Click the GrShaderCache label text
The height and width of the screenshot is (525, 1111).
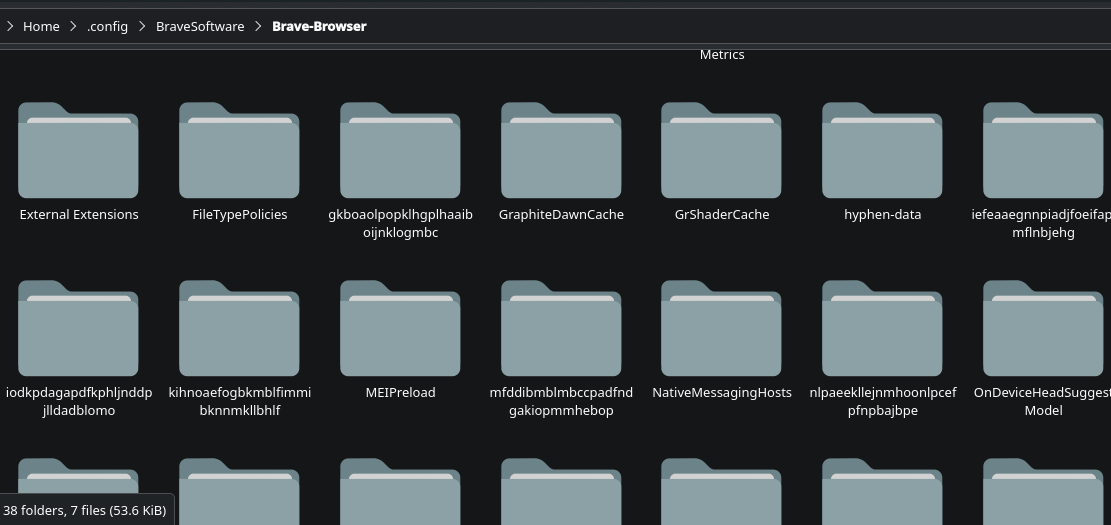click(721, 215)
